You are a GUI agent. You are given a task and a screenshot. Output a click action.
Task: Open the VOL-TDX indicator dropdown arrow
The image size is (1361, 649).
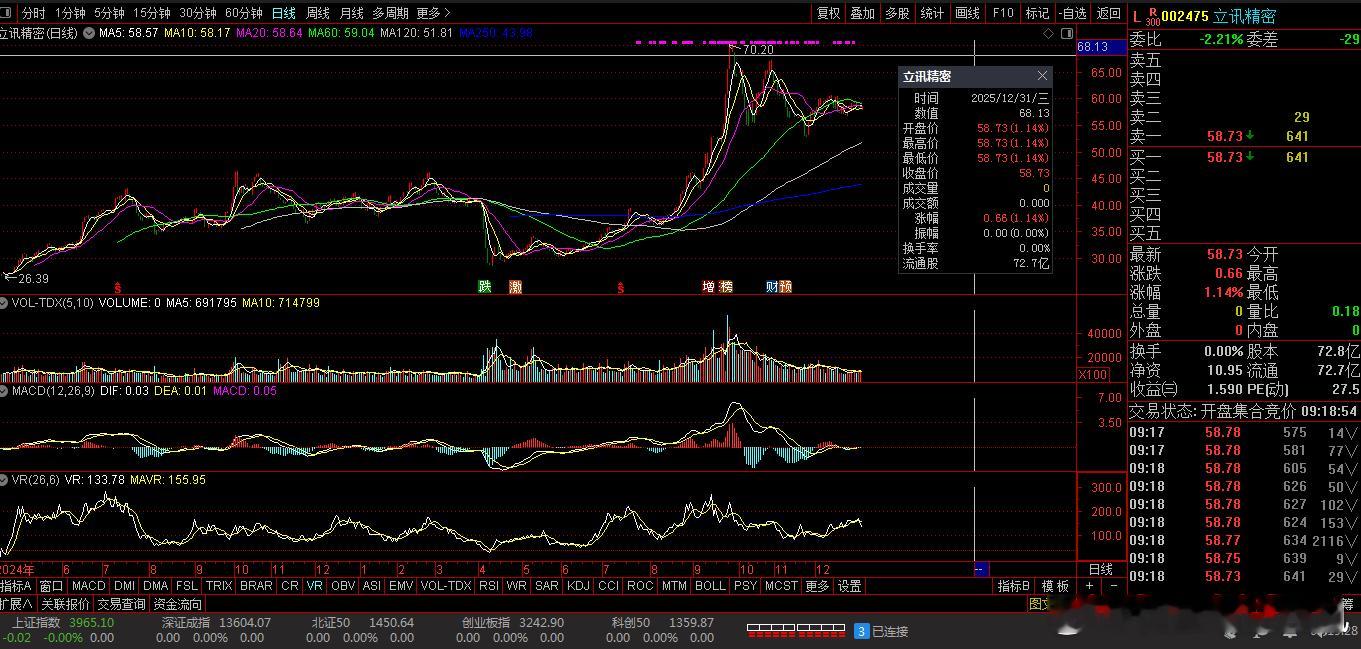tap(5, 302)
